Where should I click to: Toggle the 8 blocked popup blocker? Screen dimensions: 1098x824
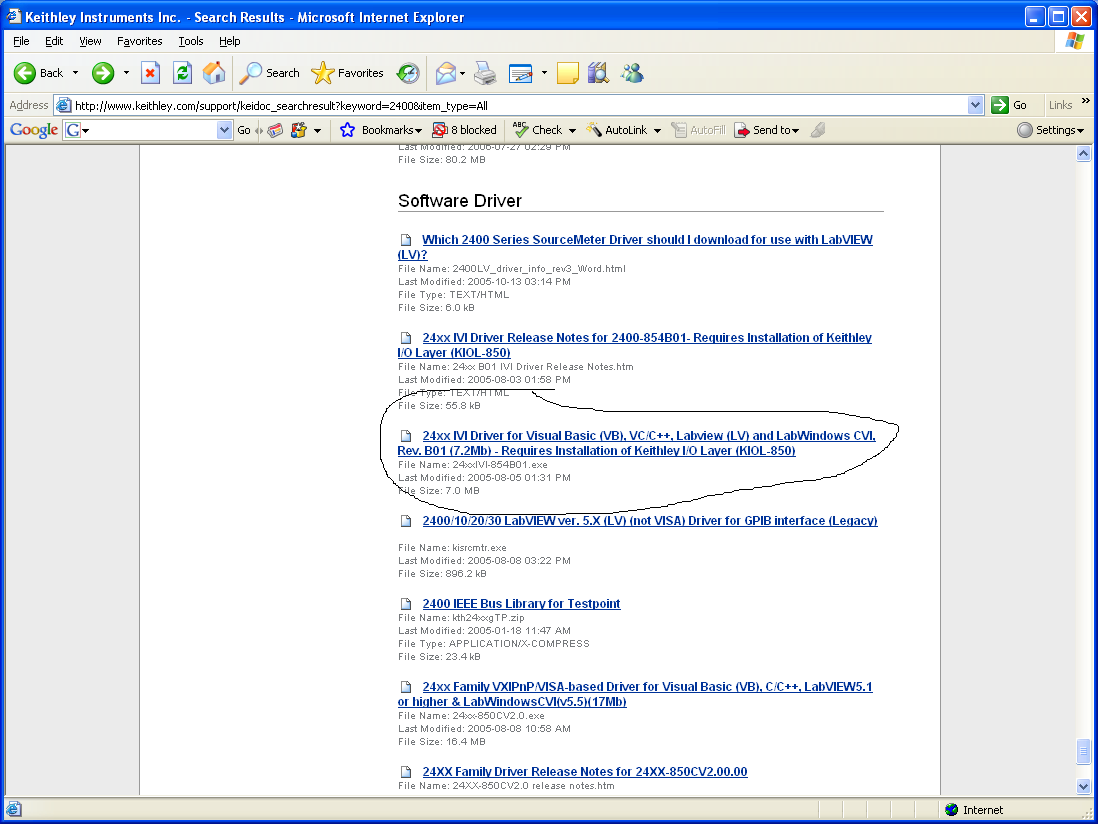coord(464,130)
